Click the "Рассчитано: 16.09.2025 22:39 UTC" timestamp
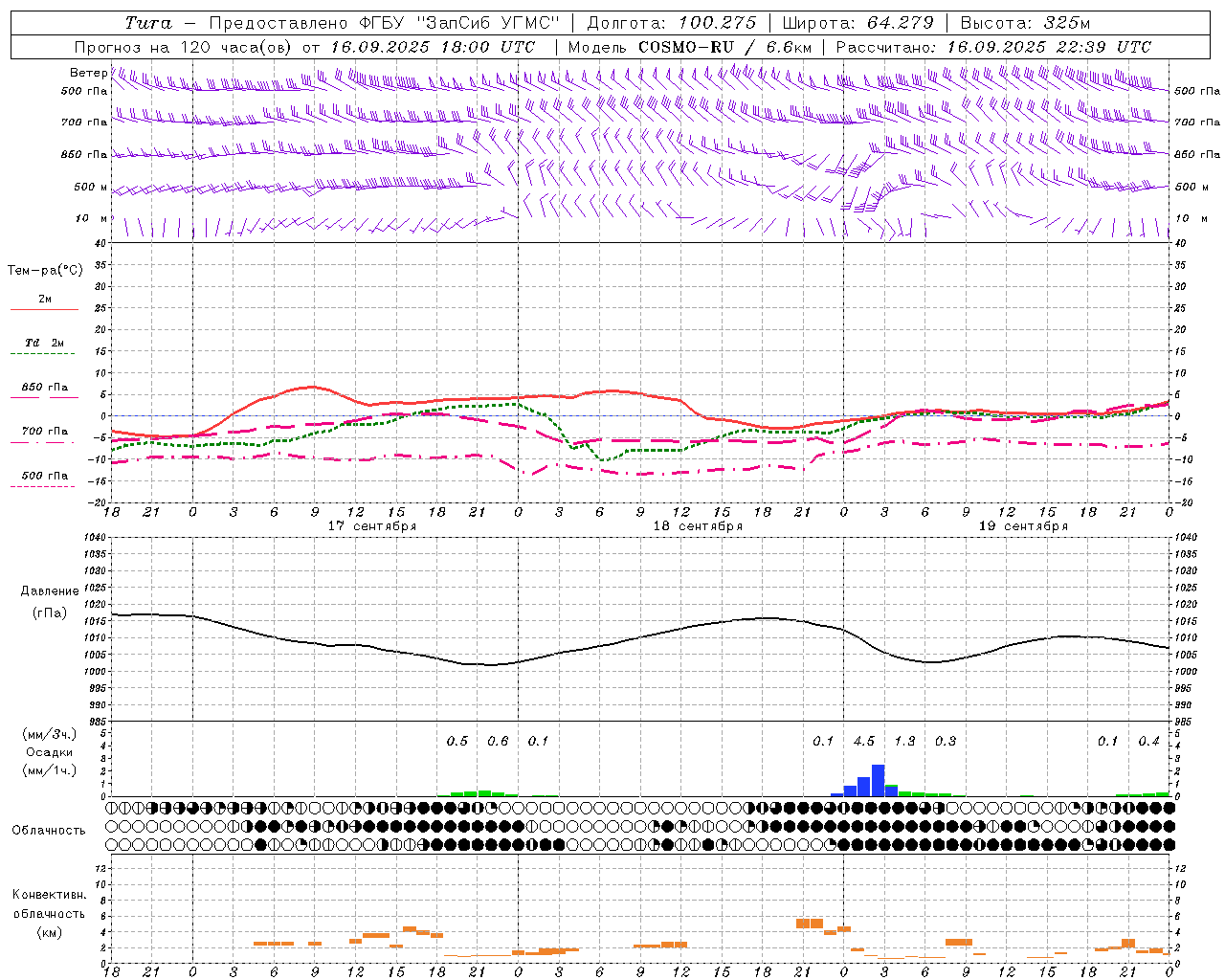Viewport: 1225px width, 980px height. point(993,47)
